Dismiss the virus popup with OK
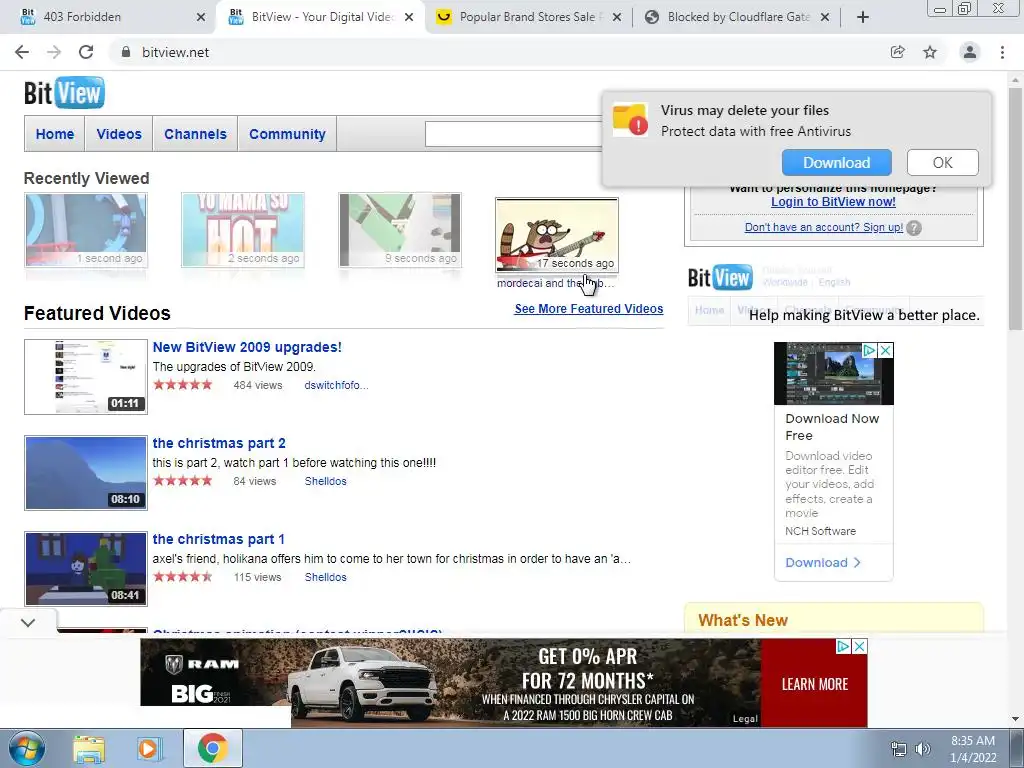Image resolution: width=1024 pixels, height=768 pixels. 942,163
